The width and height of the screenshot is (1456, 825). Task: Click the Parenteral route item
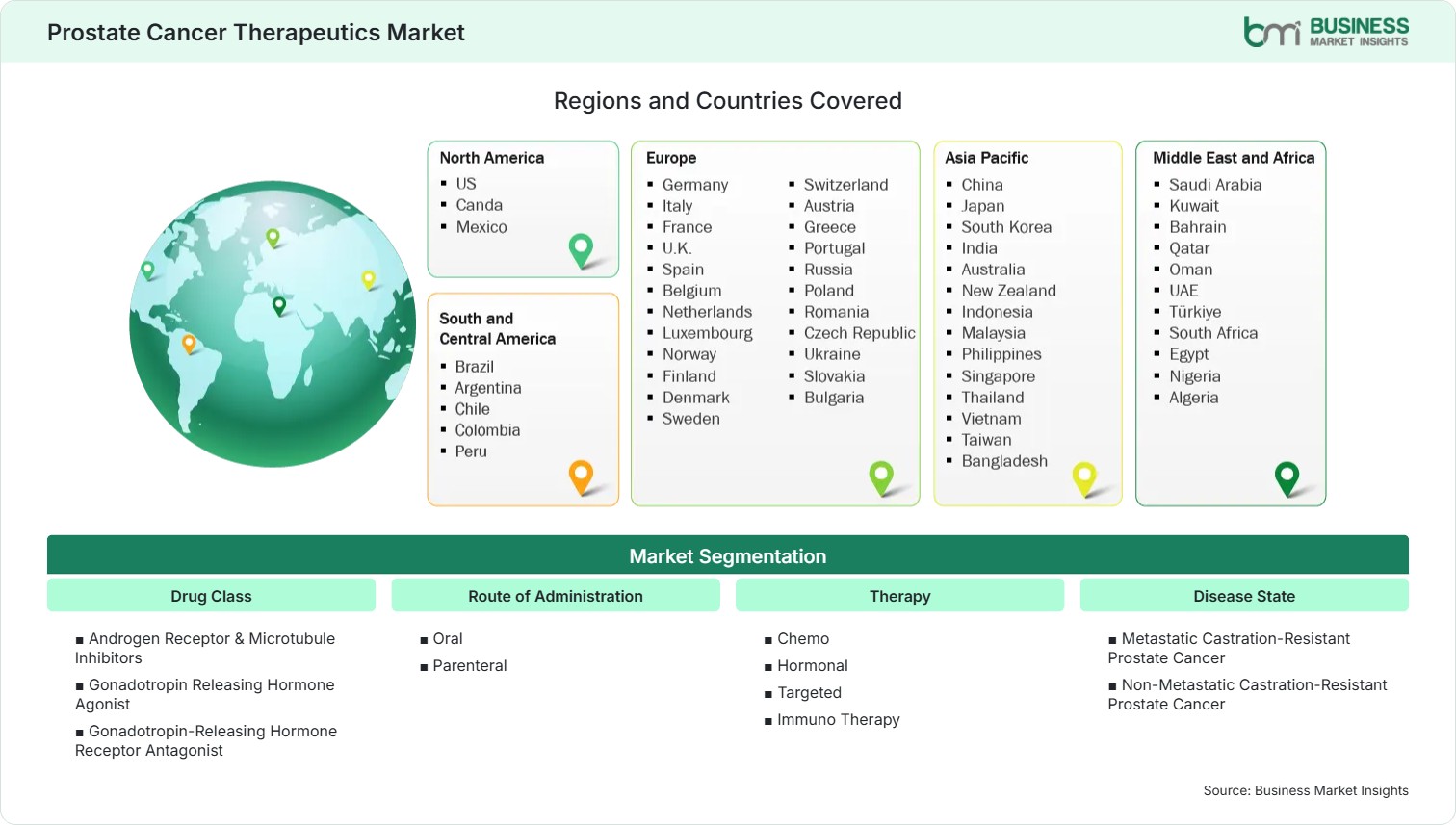pos(463,666)
